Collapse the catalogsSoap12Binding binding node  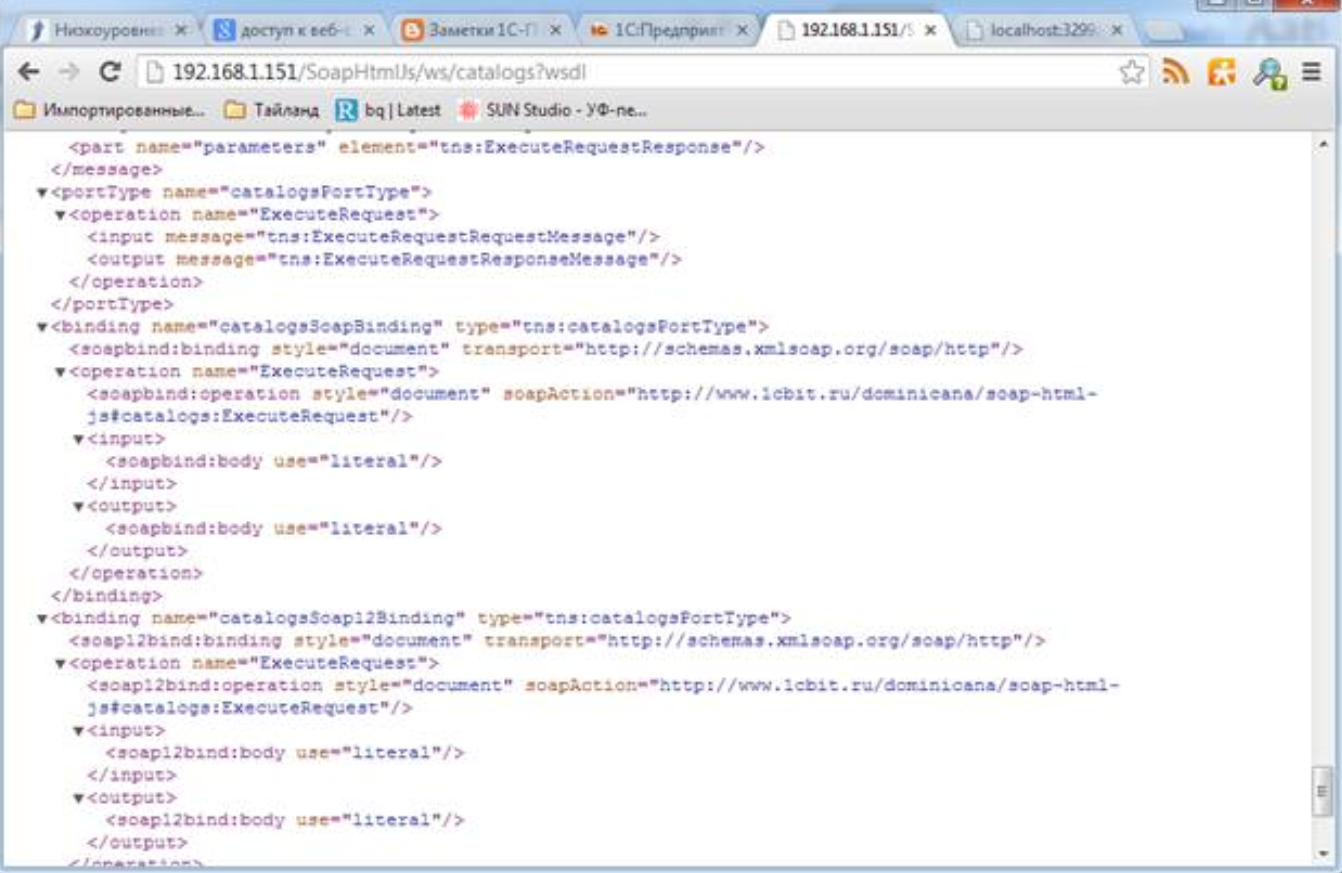(42, 619)
